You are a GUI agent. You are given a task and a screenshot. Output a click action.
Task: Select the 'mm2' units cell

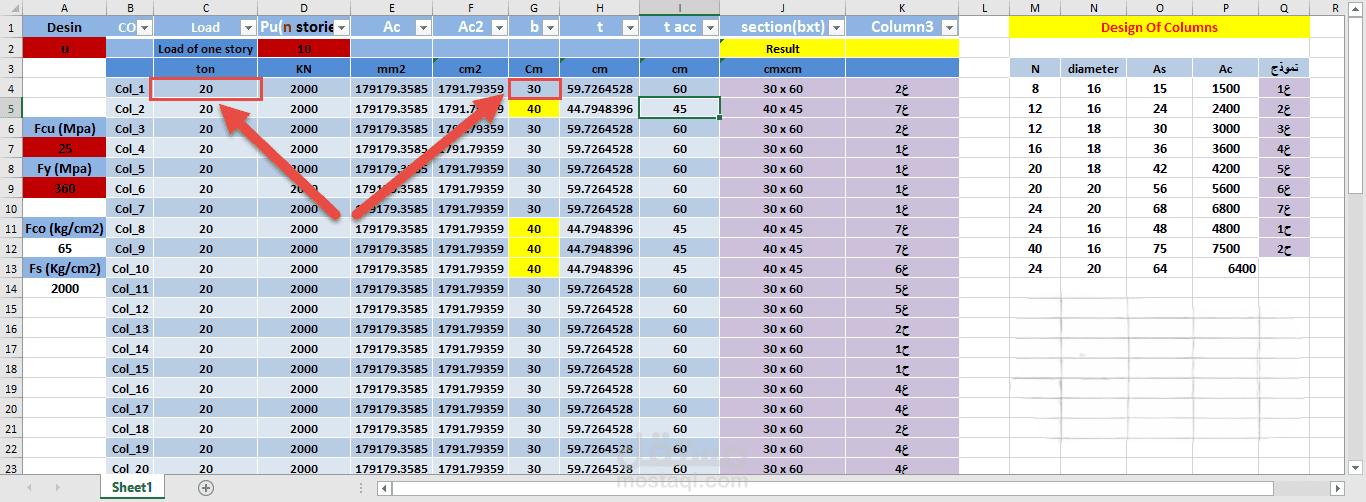pos(392,68)
